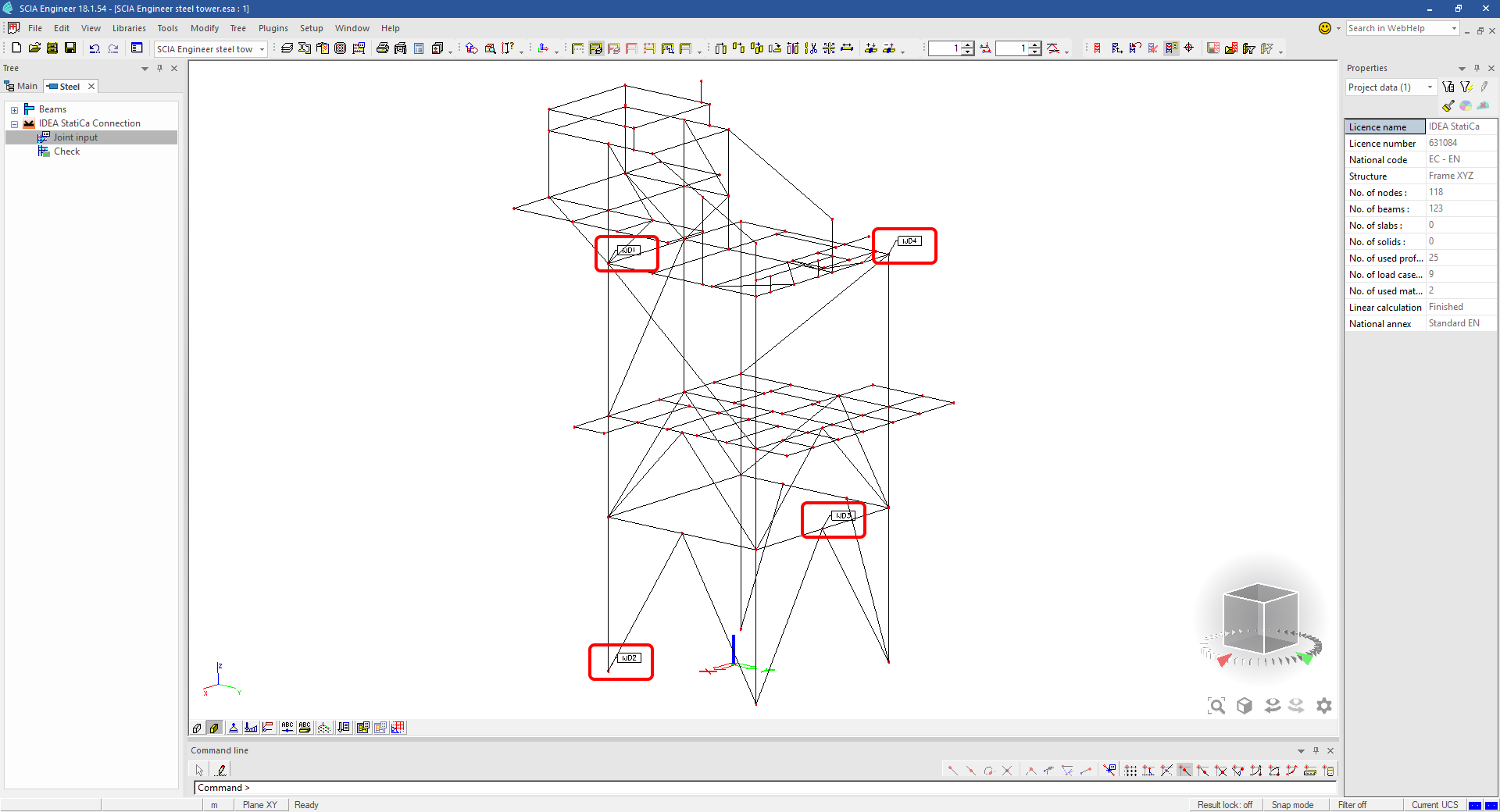Switch to the Main tab
The width and height of the screenshot is (1500, 812).
point(21,87)
